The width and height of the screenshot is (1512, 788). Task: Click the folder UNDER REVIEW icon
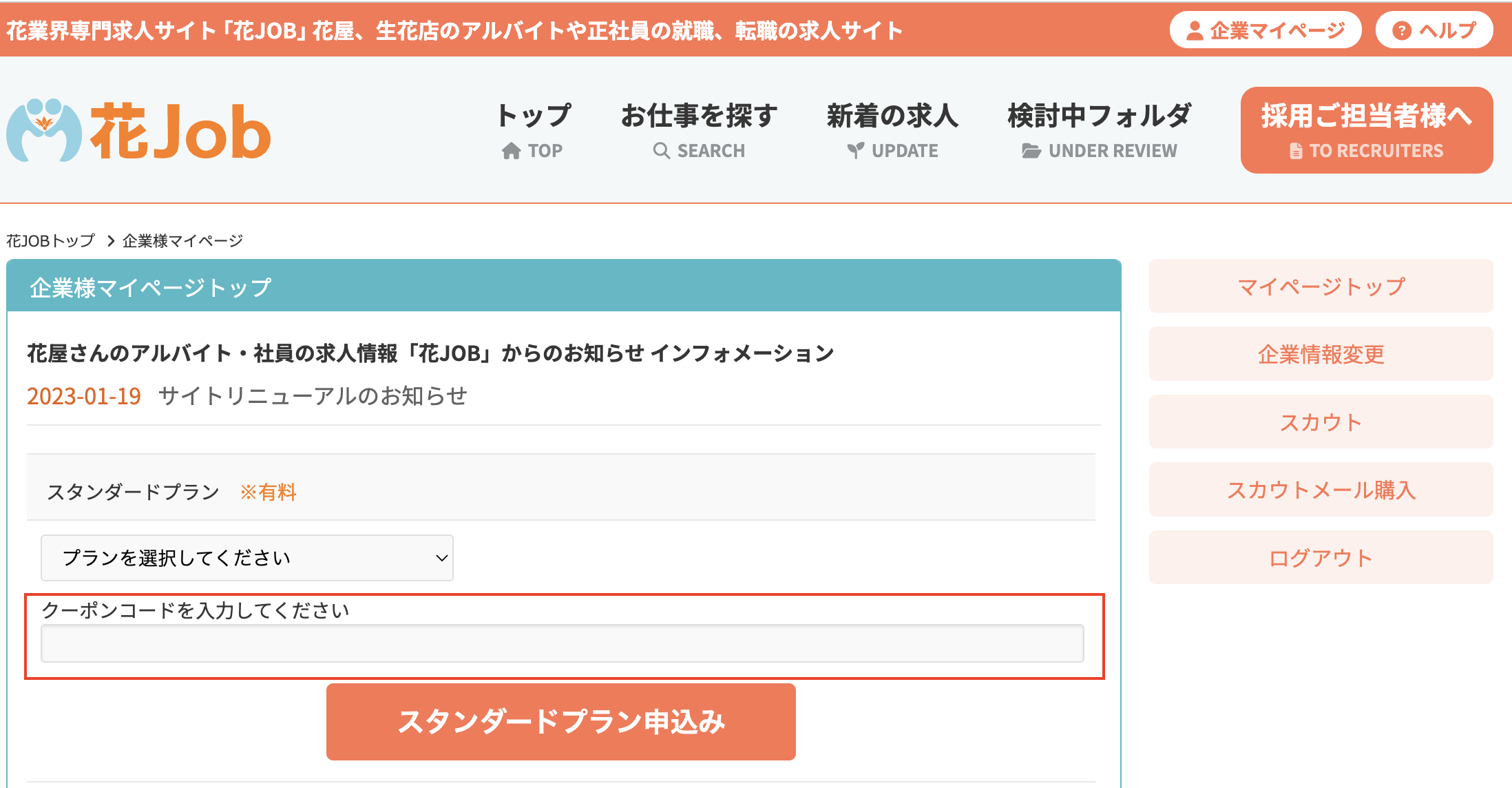(1031, 151)
